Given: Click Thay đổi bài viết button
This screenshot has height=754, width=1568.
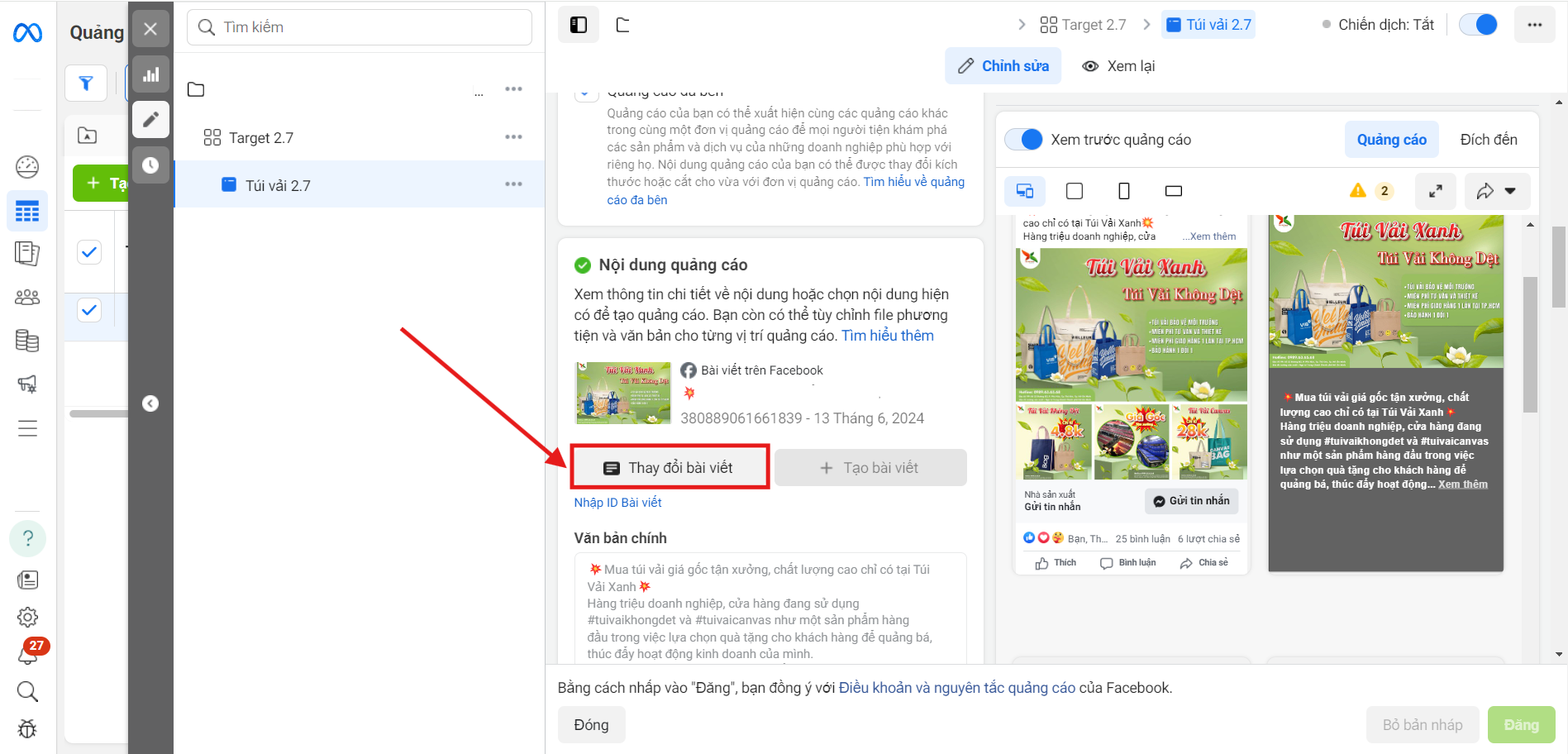Looking at the screenshot, I should (670, 468).
